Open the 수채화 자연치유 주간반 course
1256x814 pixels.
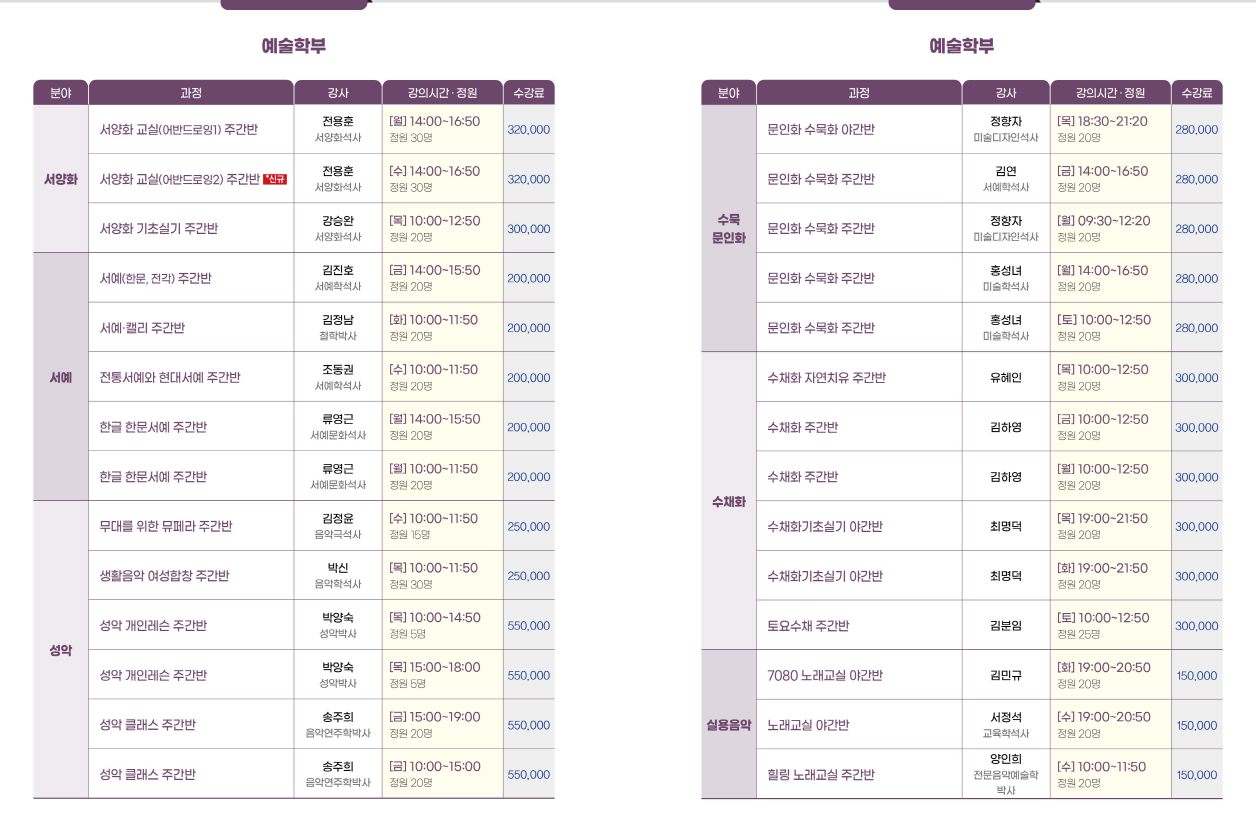[x=826, y=378]
